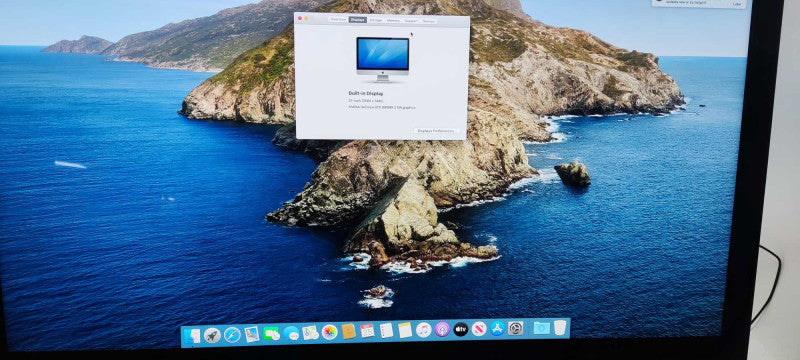Close the About This Mac window

pos(300,18)
